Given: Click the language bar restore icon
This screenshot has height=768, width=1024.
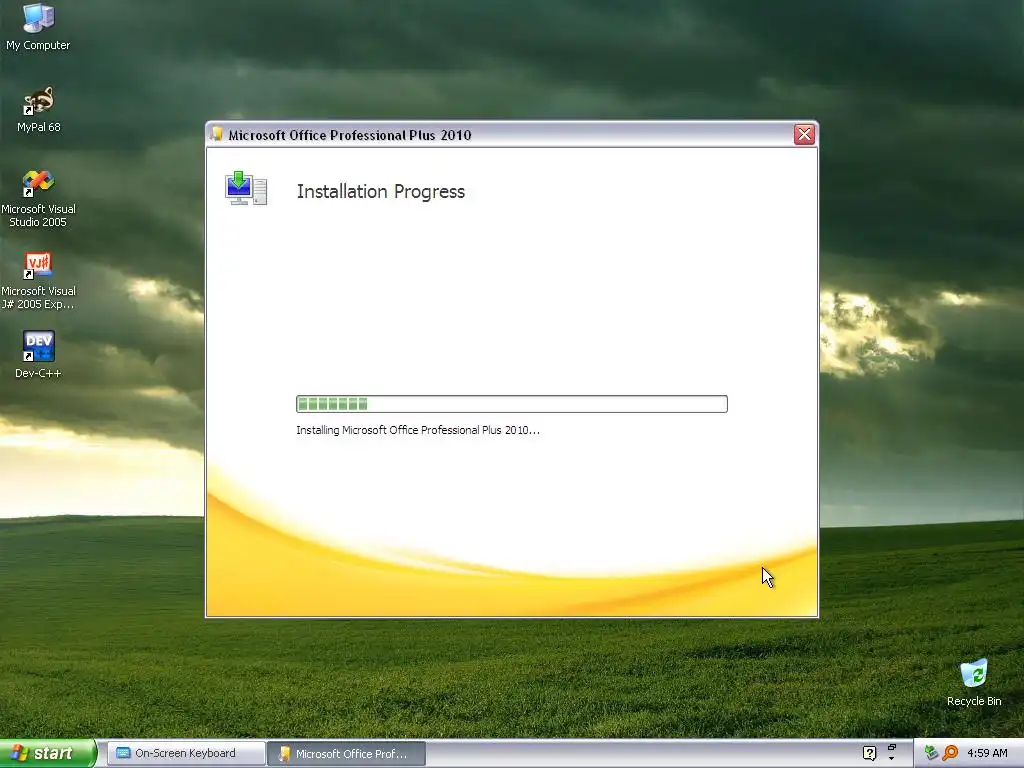Looking at the screenshot, I should point(891,747).
